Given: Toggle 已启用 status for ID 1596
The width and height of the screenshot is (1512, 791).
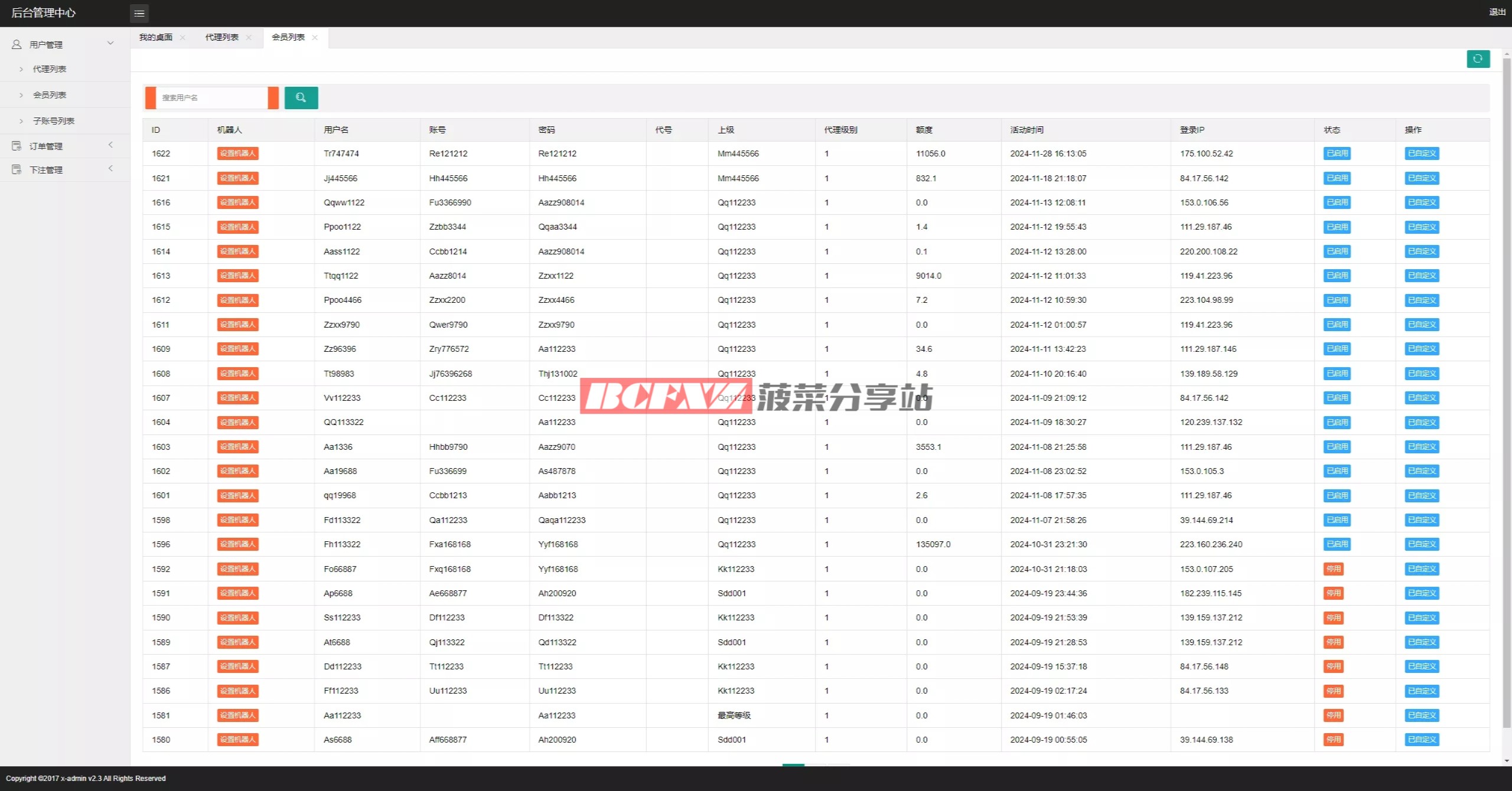Looking at the screenshot, I should click(1337, 544).
